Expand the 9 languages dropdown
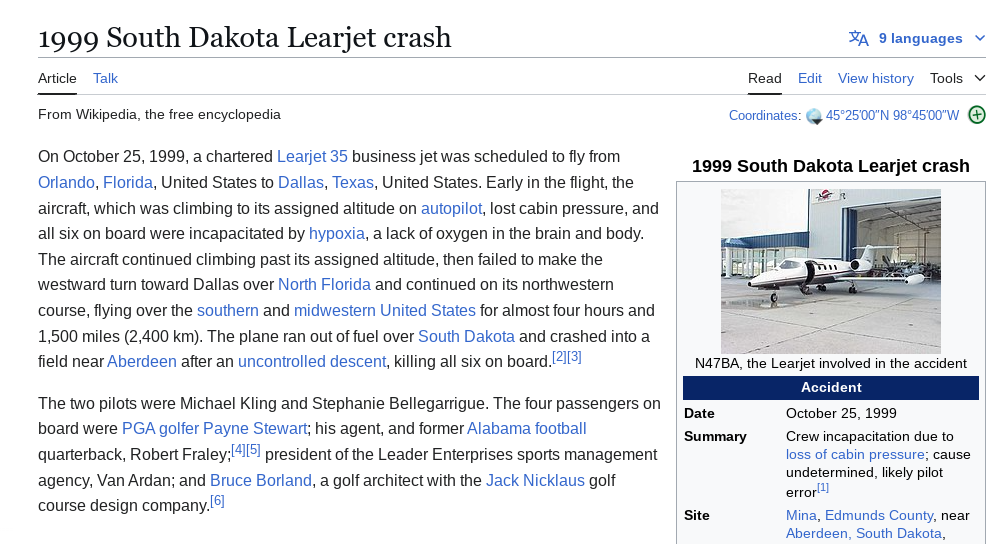The image size is (991, 544). pyautogui.click(x=916, y=39)
